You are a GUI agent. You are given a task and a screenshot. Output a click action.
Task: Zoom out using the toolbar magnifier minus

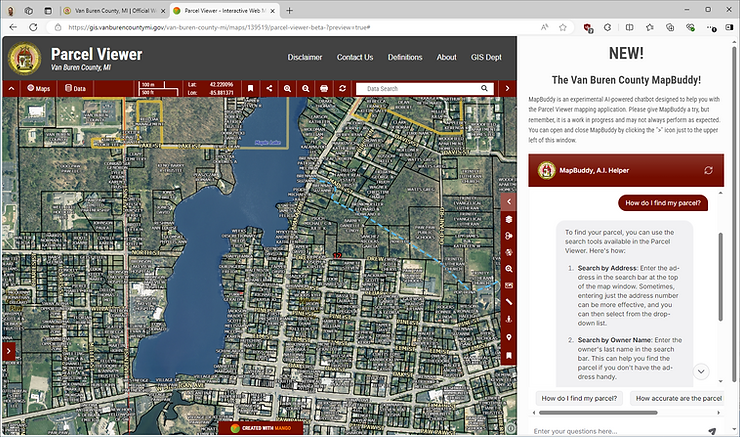click(x=306, y=88)
